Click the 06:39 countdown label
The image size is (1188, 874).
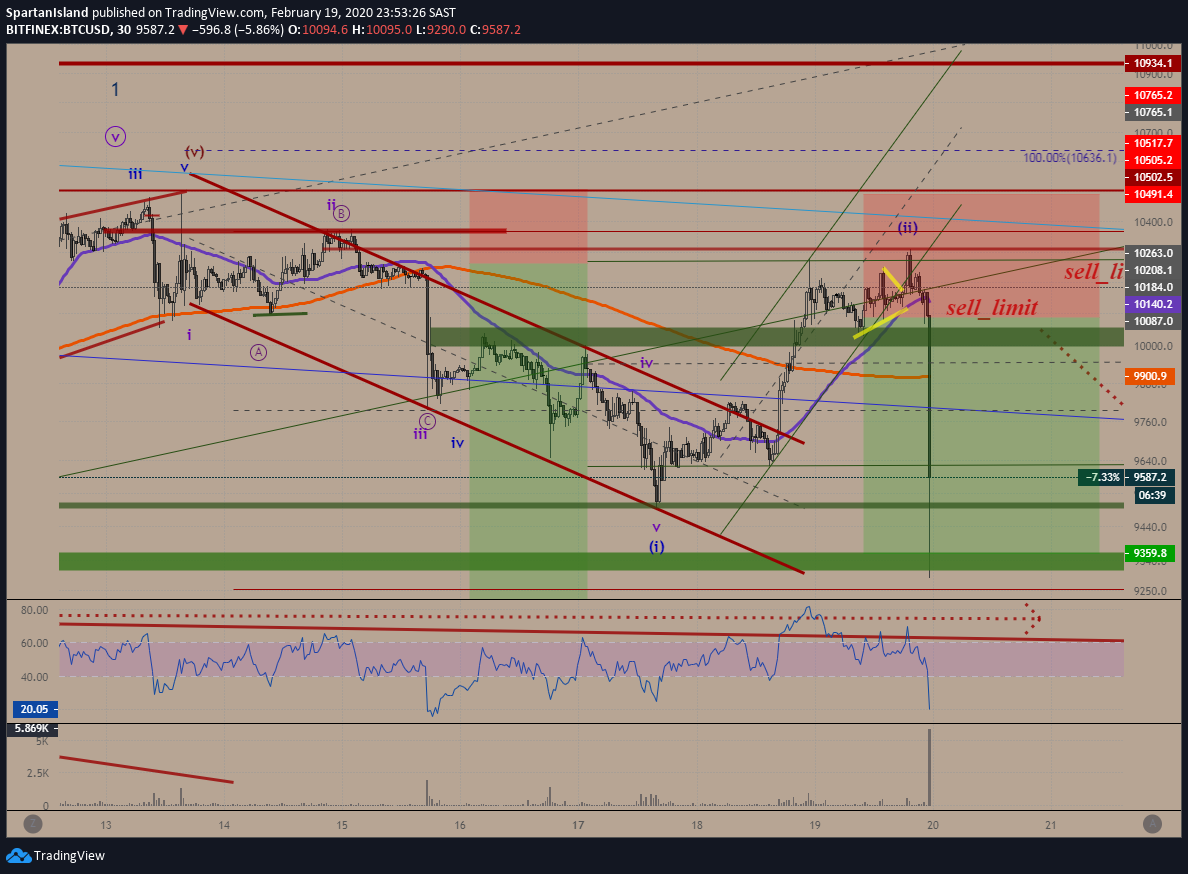click(x=1152, y=495)
